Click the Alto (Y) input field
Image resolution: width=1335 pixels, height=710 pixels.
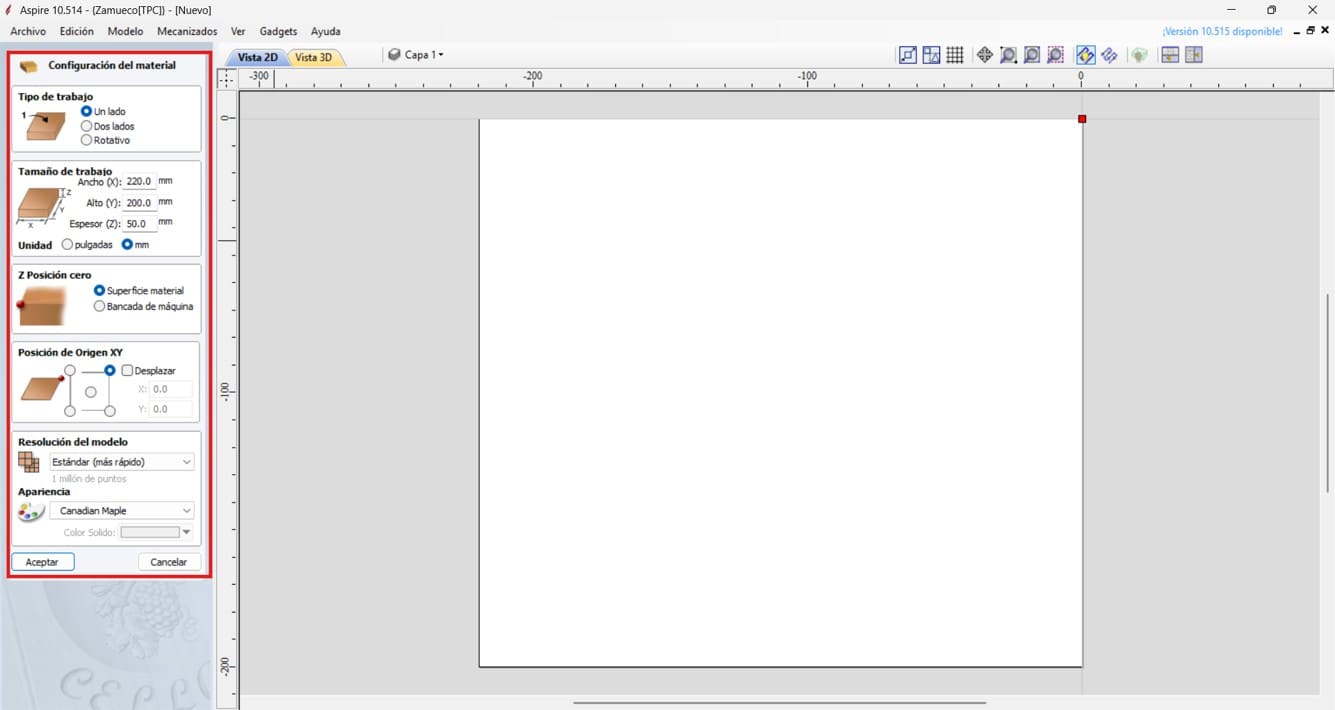139,203
